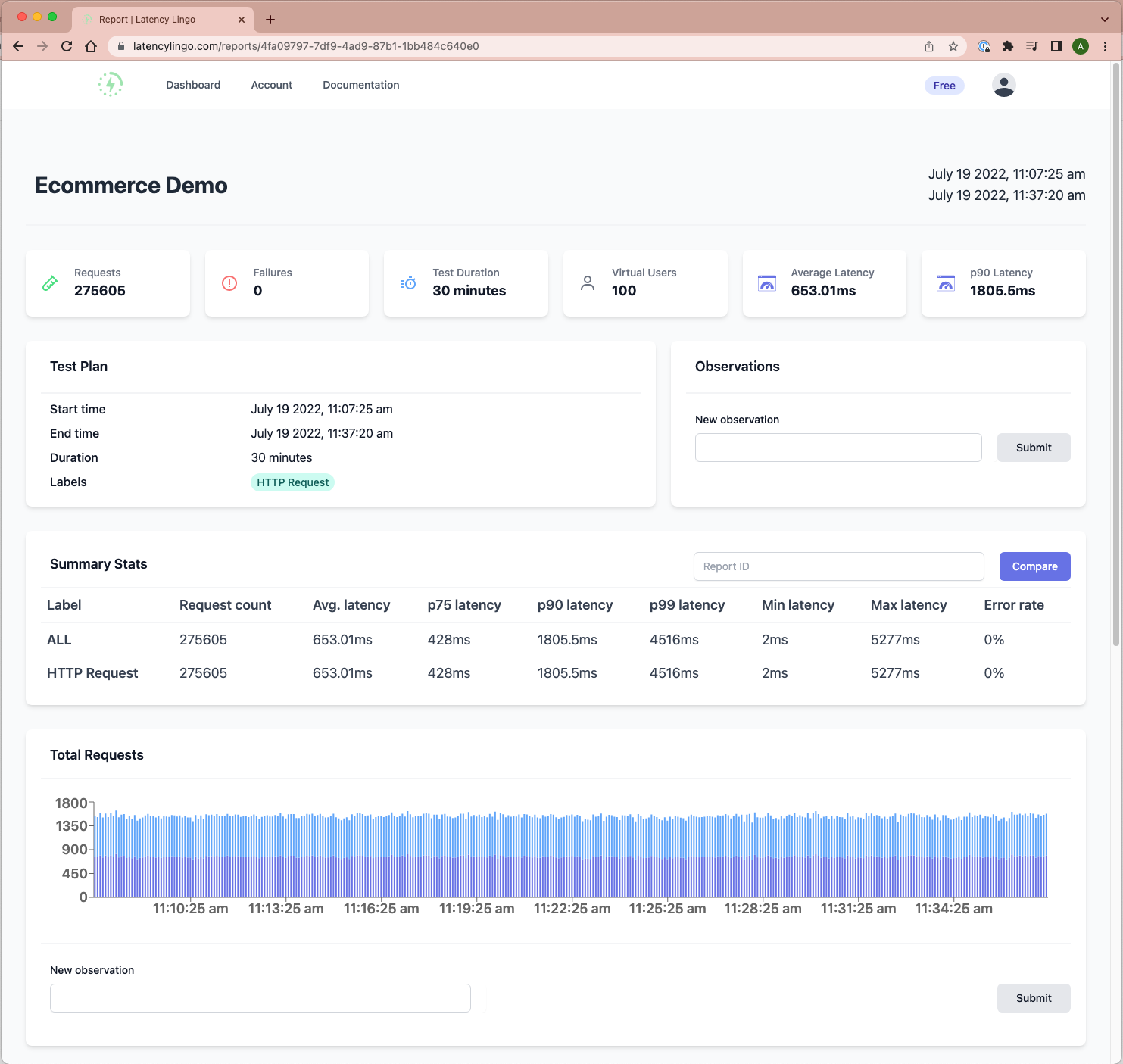1123x1064 pixels.
Task: Select the ALL row label
Action: click(x=59, y=640)
